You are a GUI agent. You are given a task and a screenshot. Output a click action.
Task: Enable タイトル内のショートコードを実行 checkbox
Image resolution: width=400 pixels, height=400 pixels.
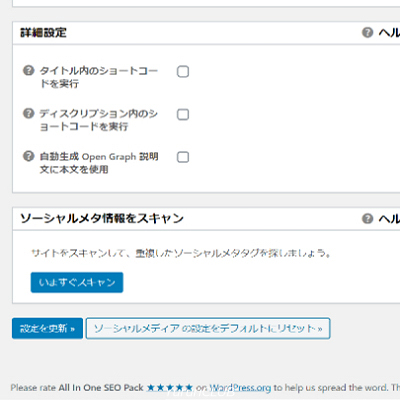tap(183, 71)
